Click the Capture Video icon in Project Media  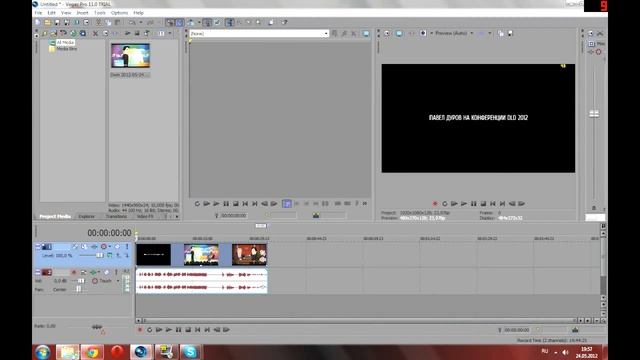[63, 33]
